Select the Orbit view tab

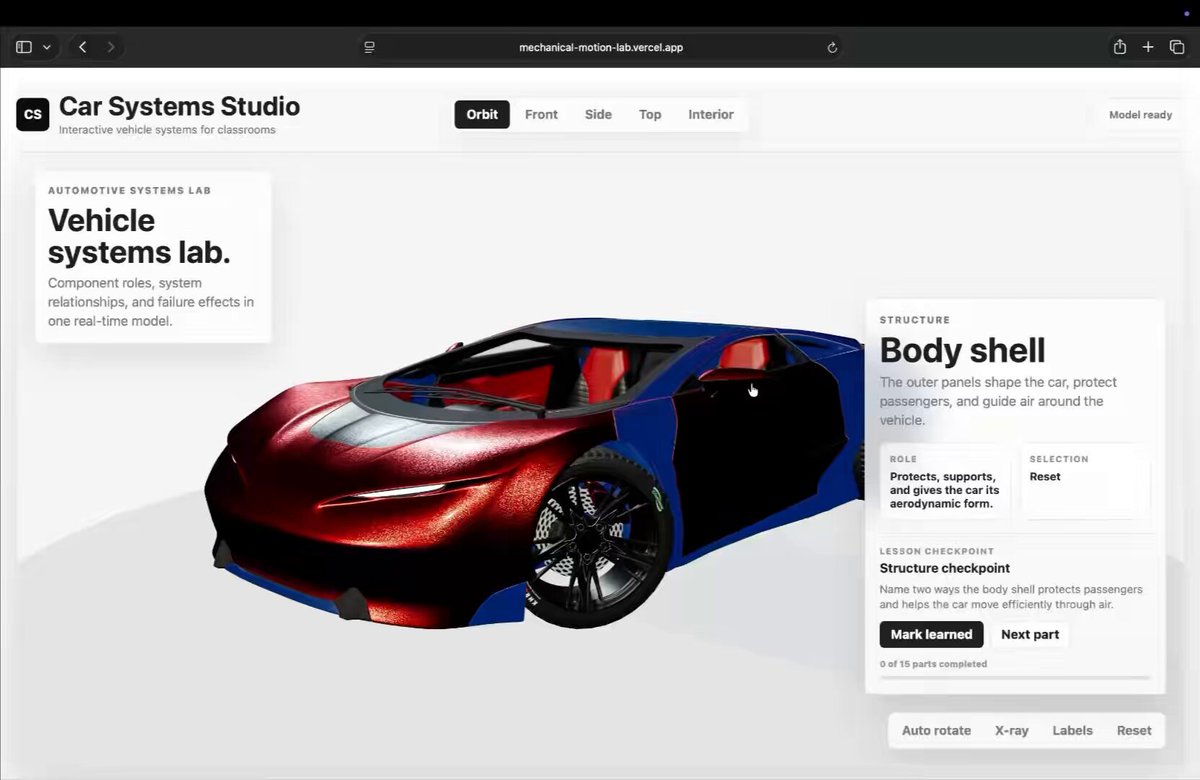click(482, 114)
